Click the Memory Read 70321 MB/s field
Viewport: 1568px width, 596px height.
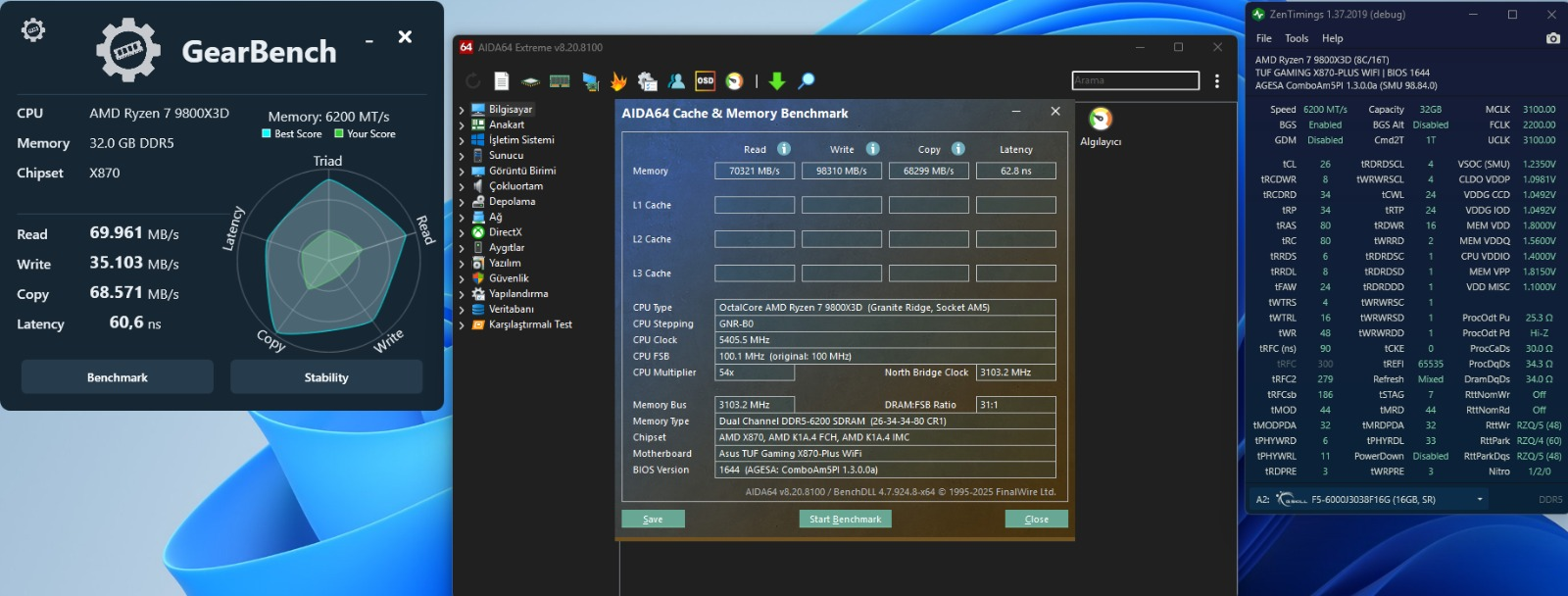[755, 171]
